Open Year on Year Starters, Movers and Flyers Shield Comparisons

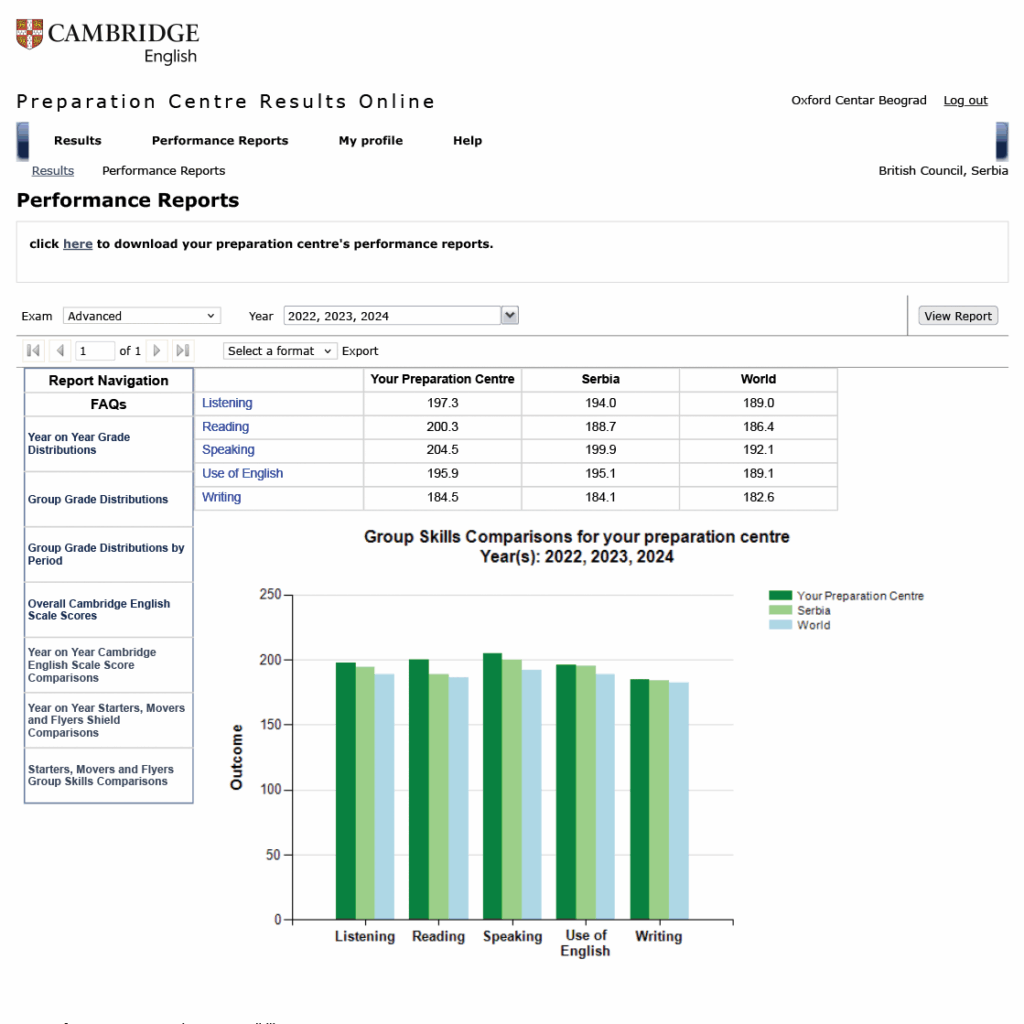pyautogui.click(x=106, y=720)
